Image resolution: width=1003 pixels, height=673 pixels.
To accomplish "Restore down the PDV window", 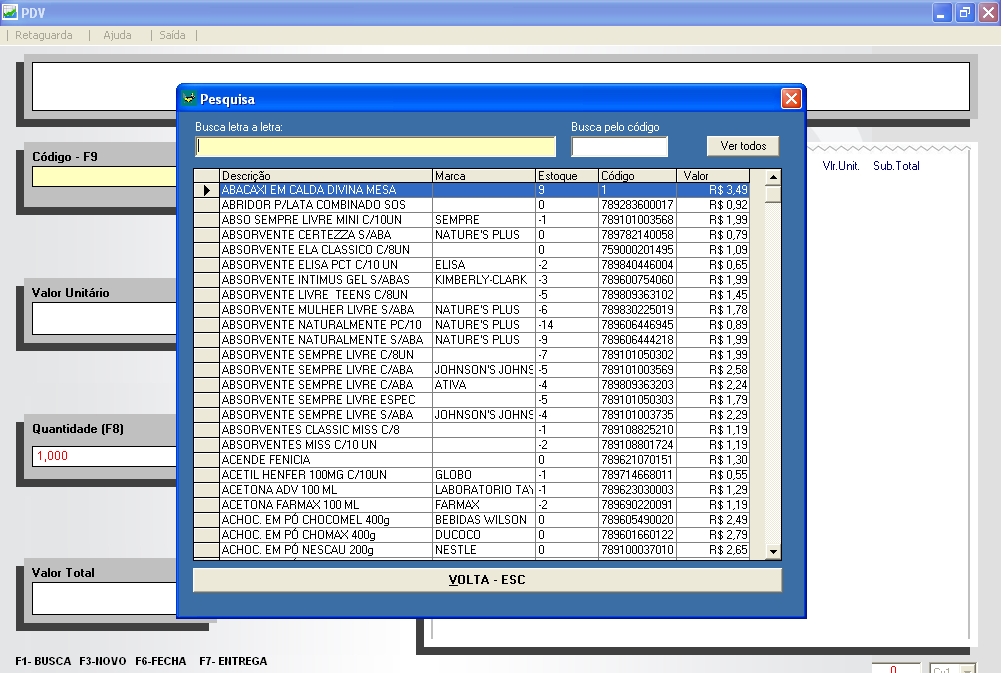I will [965, 13].
